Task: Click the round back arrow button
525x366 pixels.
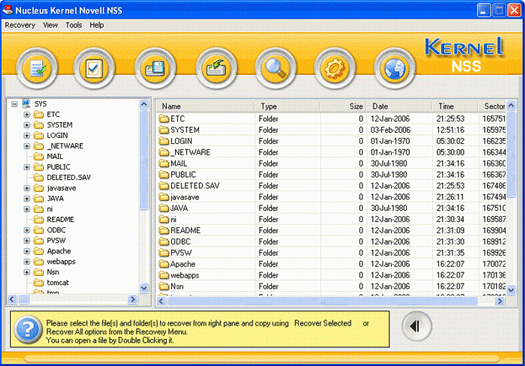Action: (417, 326)
